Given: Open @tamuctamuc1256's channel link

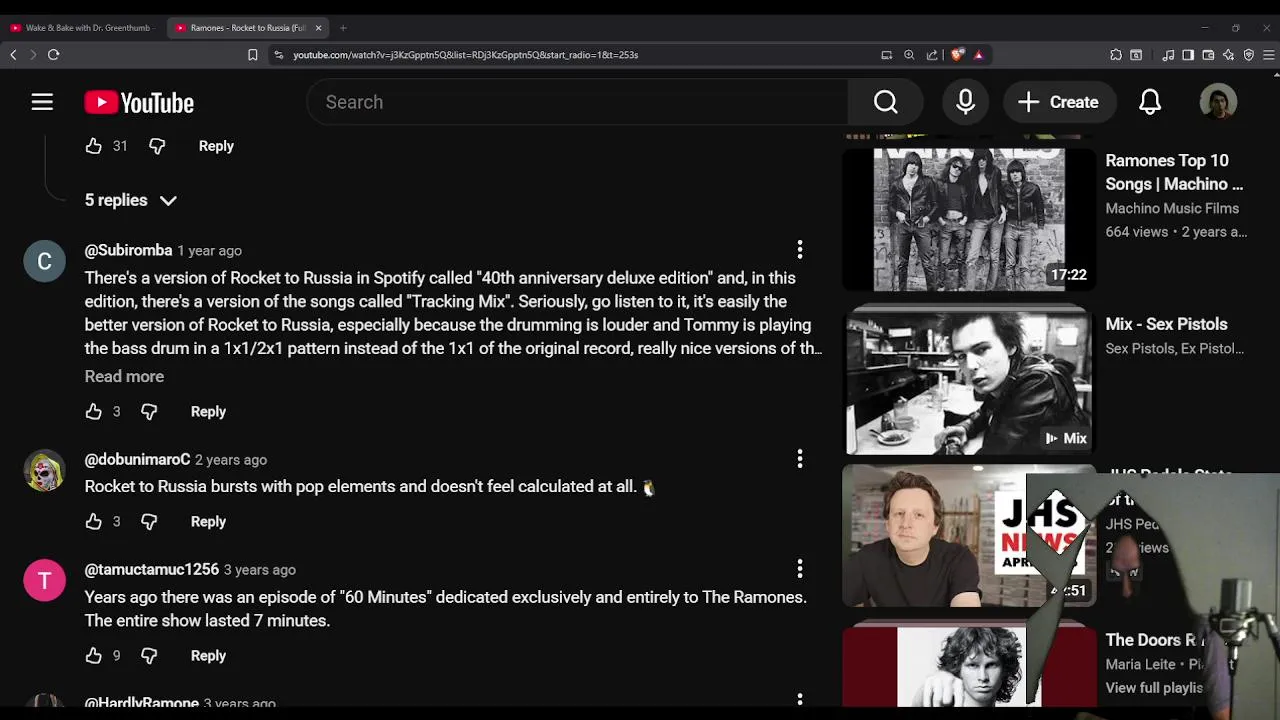Looking at the screenshot, I should tap(151, 570).
